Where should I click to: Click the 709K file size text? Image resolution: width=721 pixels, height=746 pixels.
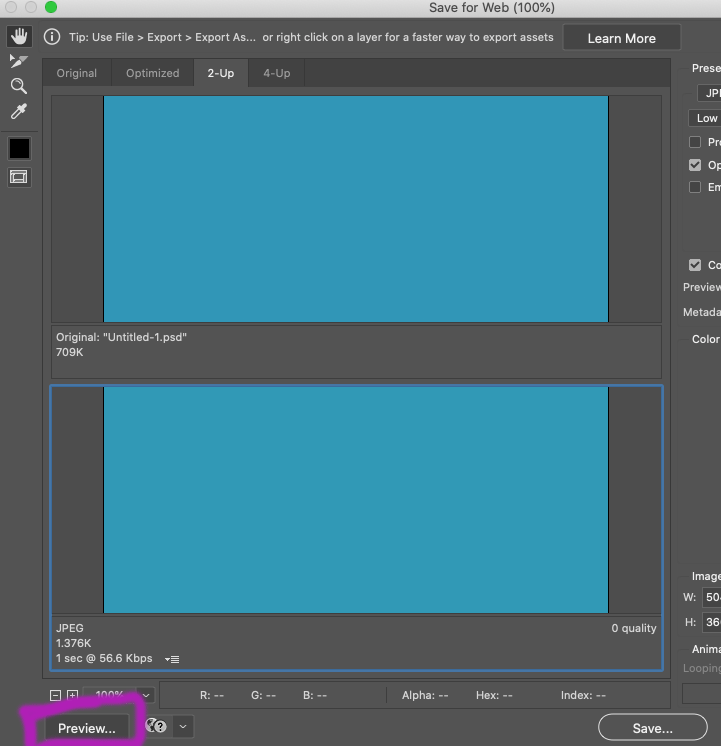[69, 353]
